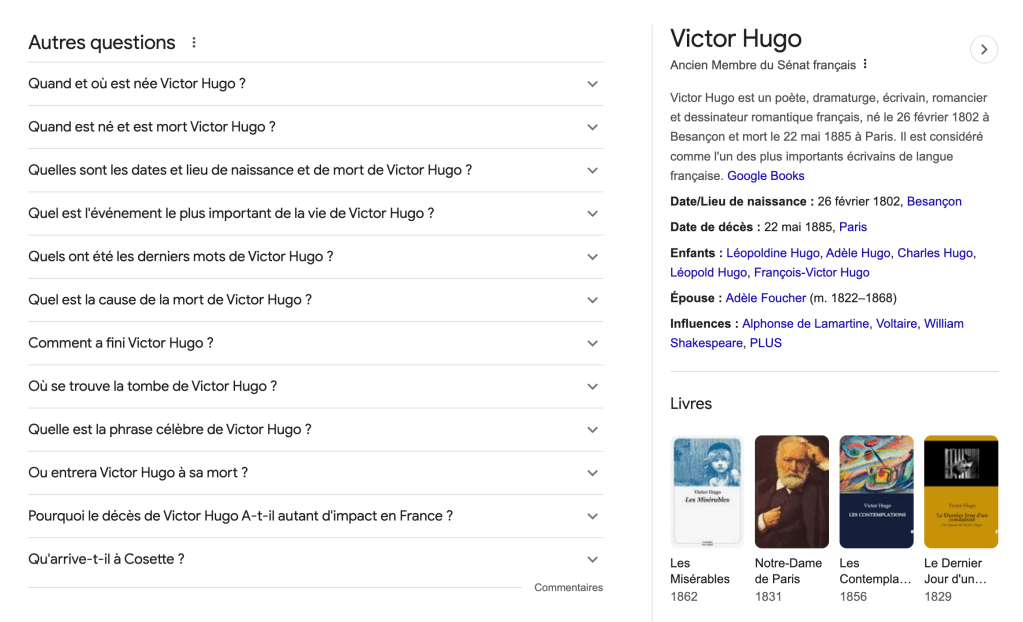Click Le Dernier Jour d'un condamné cover
The image size is (1023, 622).
(x=960, y=492)
